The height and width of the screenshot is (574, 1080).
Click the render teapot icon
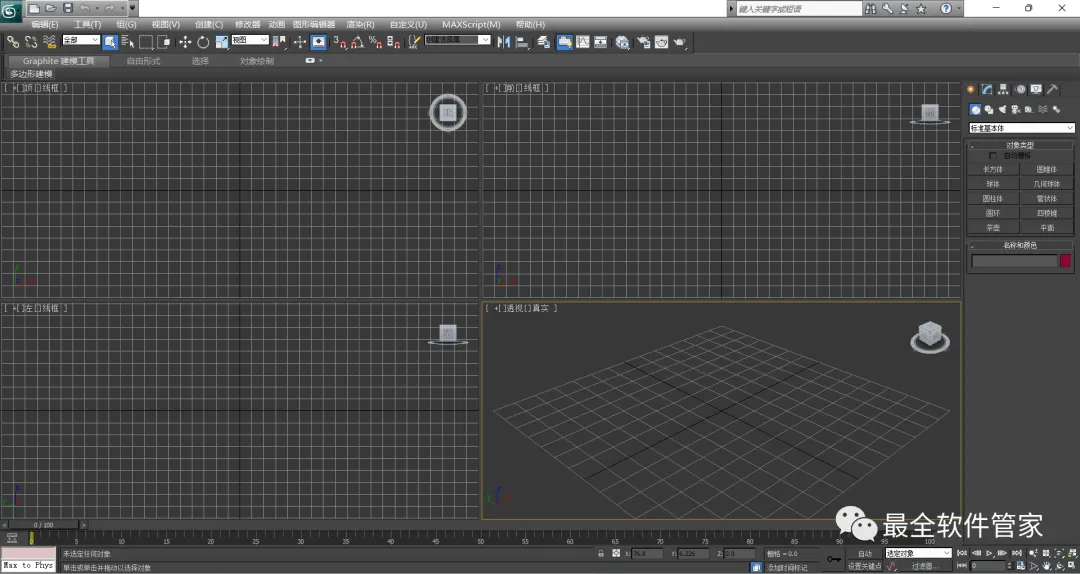pos(679,42)
